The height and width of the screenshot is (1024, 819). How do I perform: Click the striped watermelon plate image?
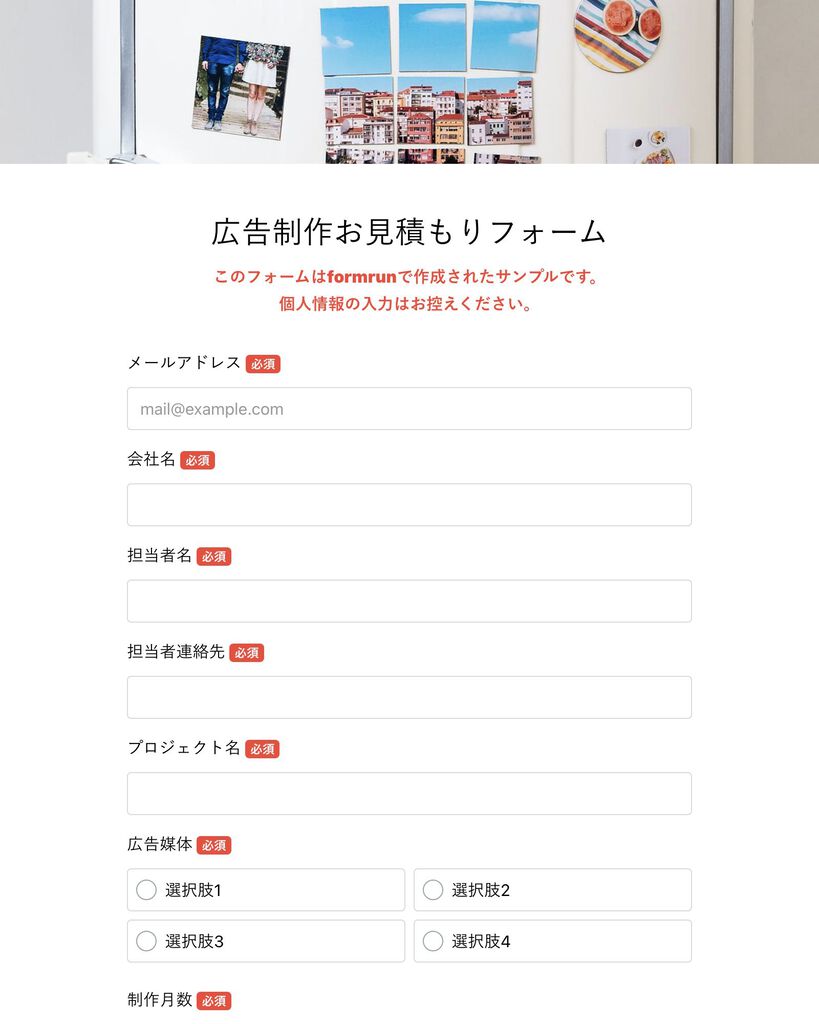[x=618, y=35]
